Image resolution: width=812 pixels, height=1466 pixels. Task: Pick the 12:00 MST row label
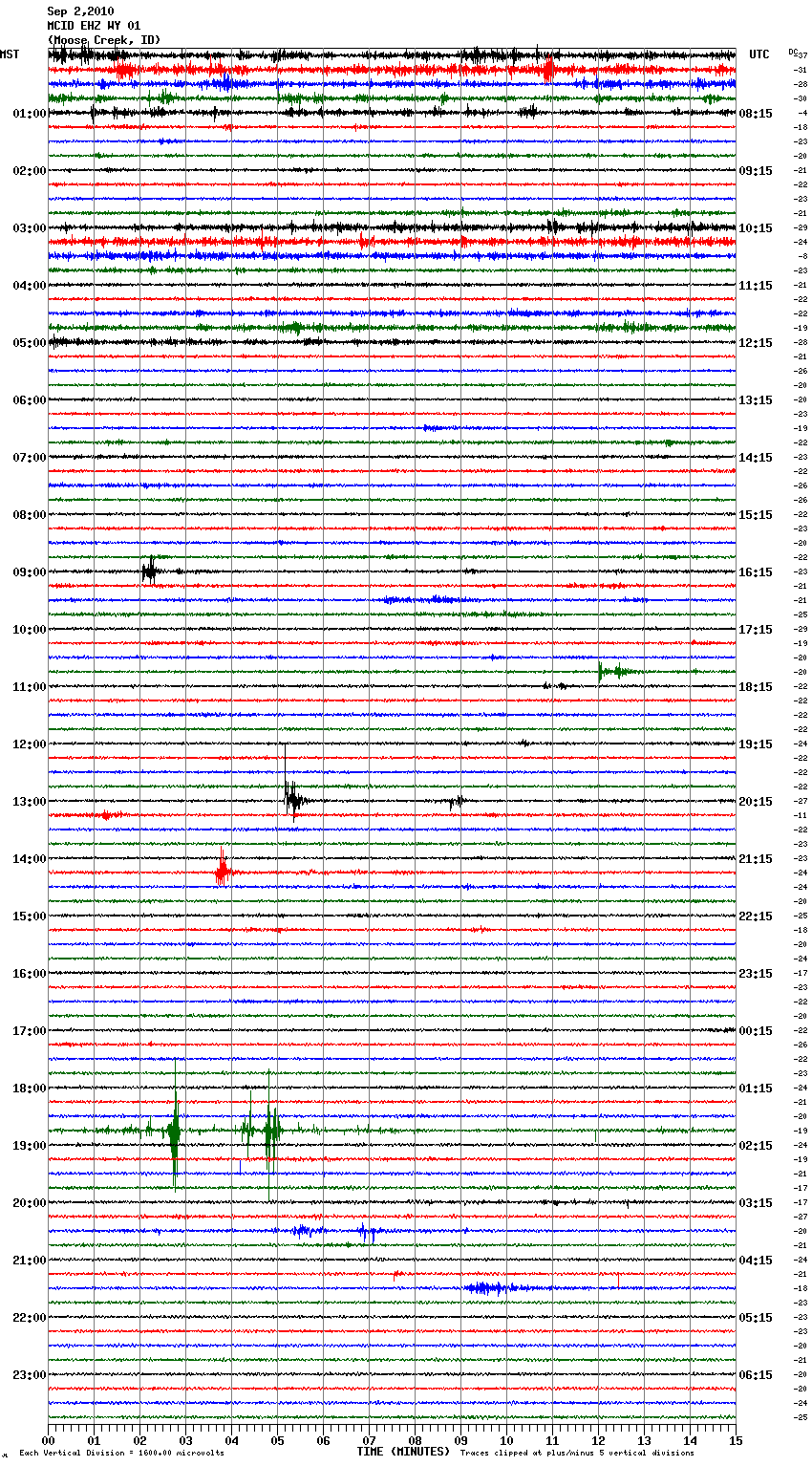coord(30,744)
